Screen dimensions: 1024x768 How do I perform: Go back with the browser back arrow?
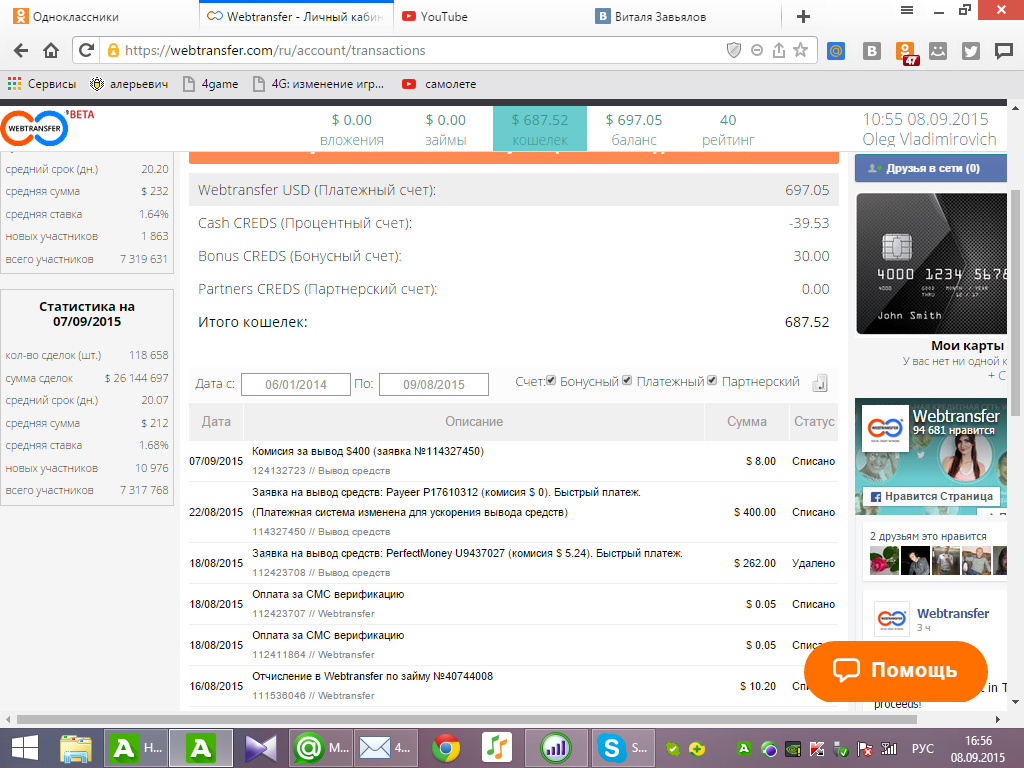21,50
